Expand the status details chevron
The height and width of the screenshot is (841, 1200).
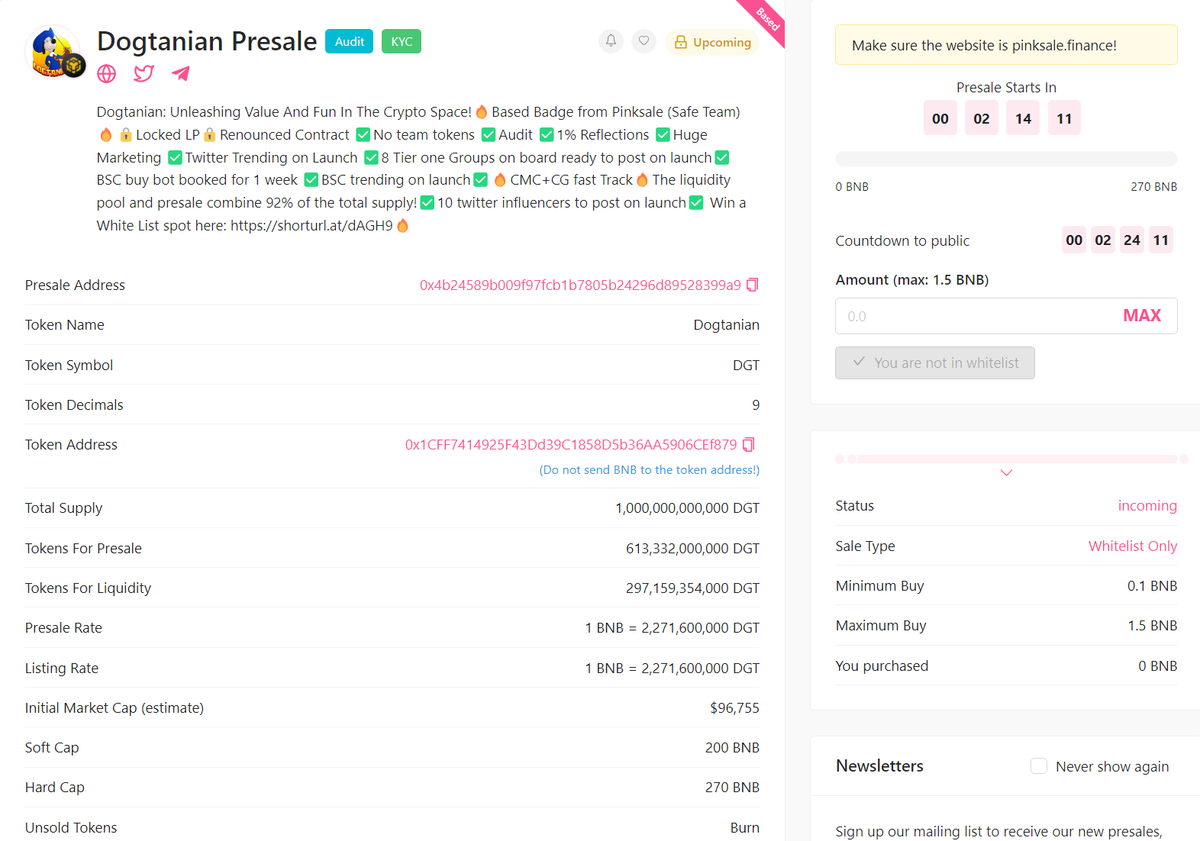1006,472
